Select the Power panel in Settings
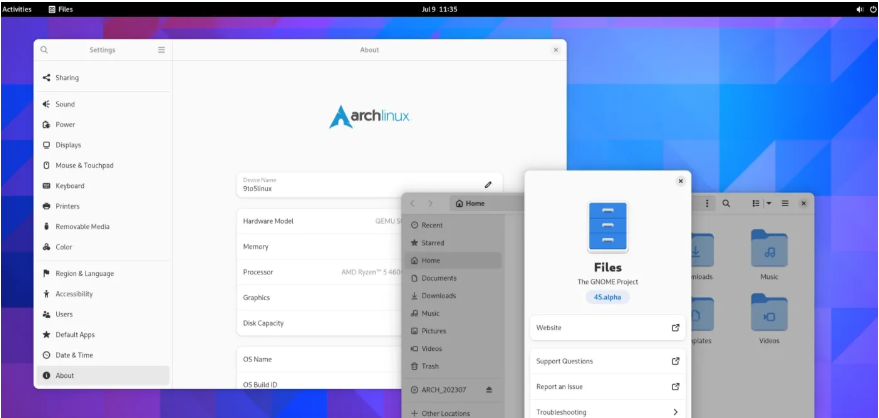Screen dimensions: 879x418 [103, 124]
